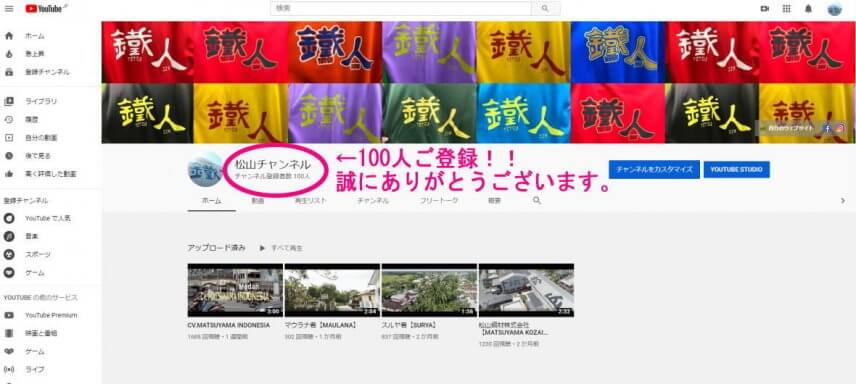Open YOUTUBE STUDIO button

tap(736, 169)
